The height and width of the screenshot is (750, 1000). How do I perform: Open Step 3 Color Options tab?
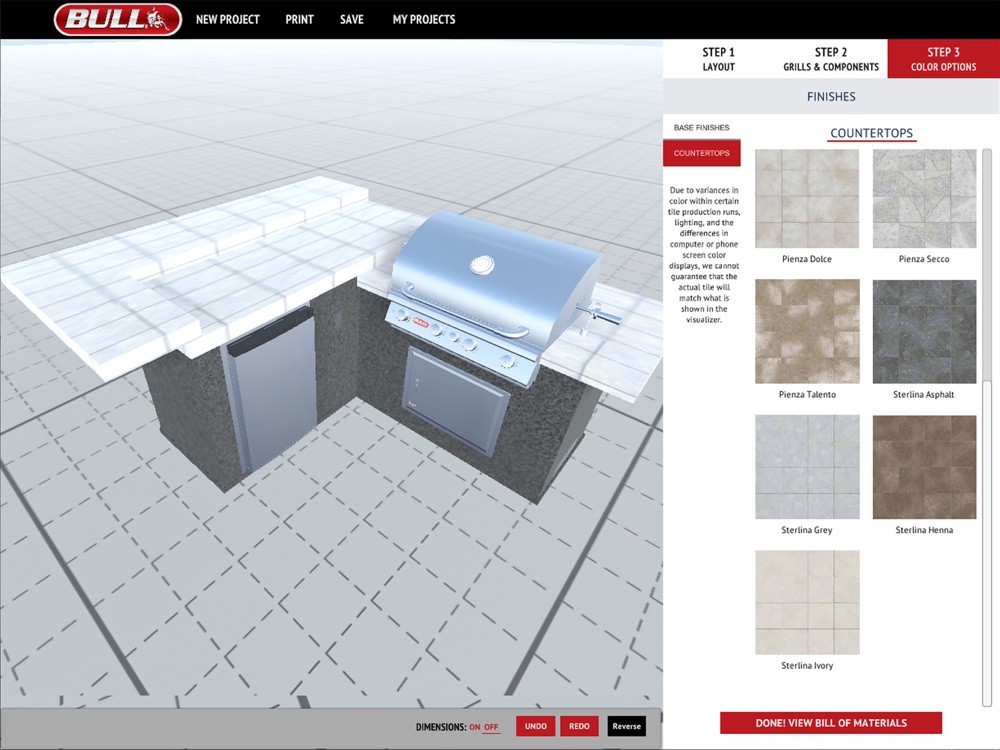click(943, 59)
